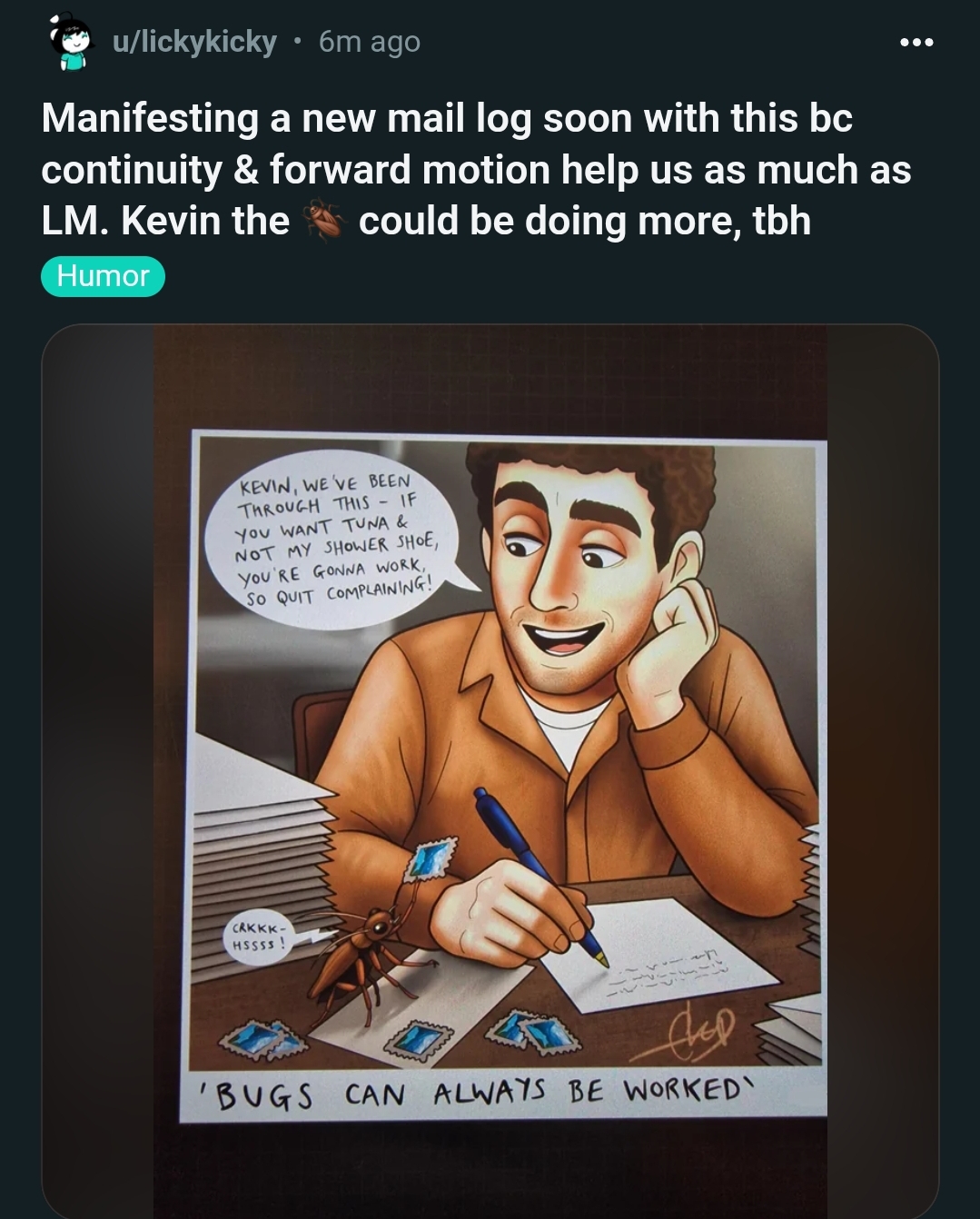
Task: Click the pair of stamps near the signature
Action: [533, 1031]
